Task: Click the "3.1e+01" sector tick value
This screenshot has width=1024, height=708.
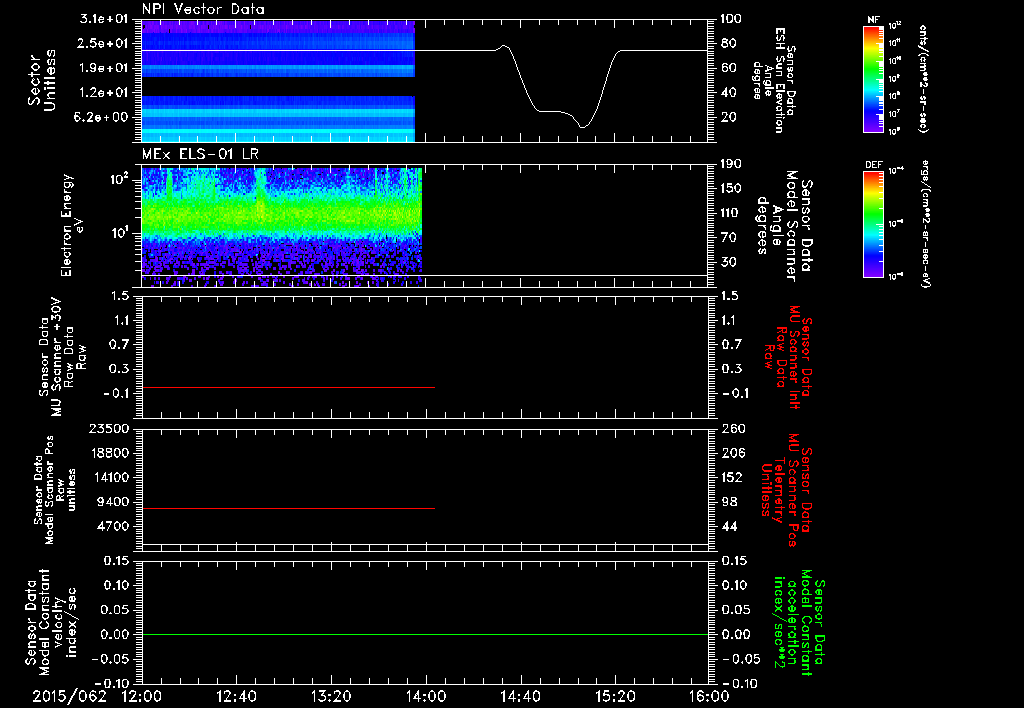Action: coord(104,19)
